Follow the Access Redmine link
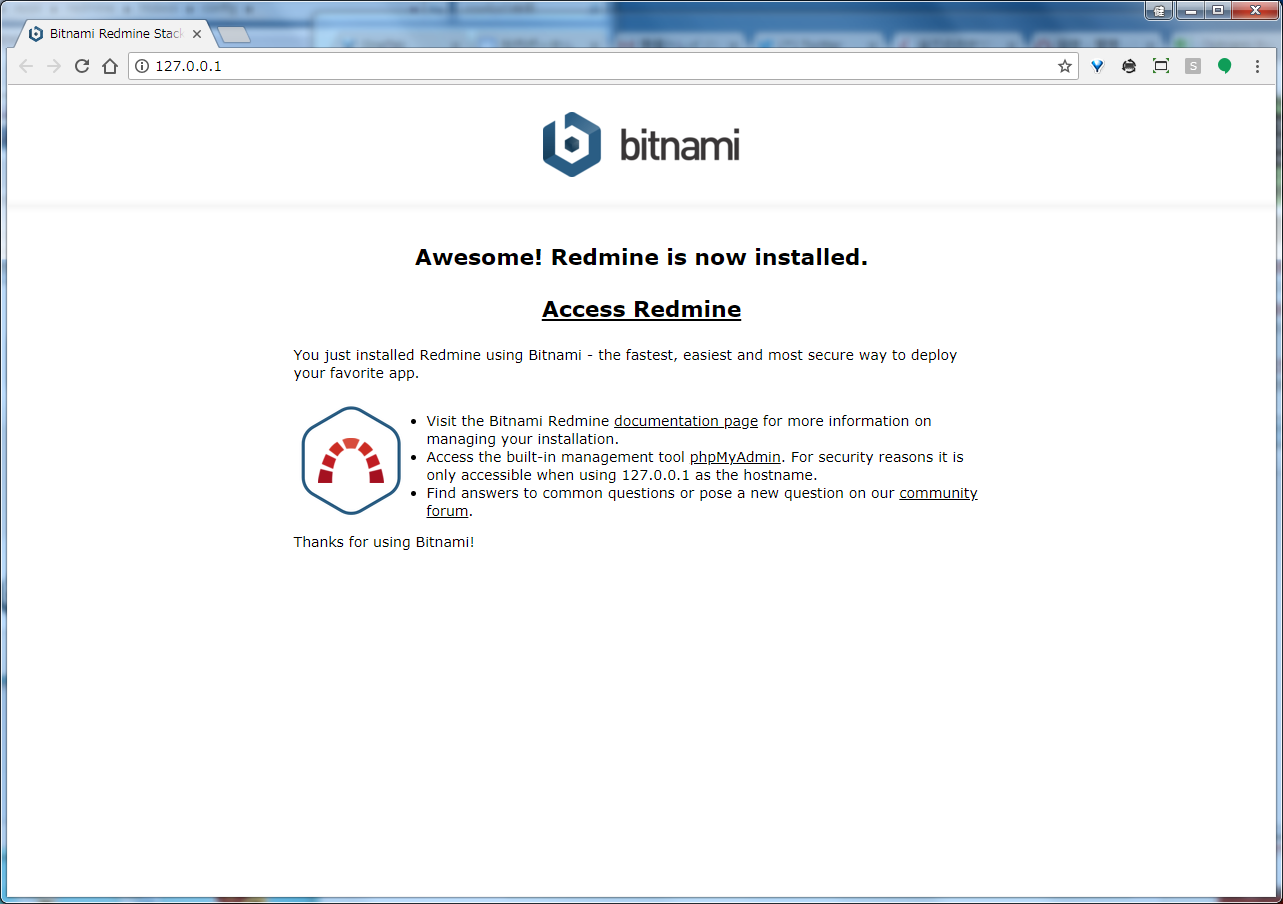This screenshot has width=1283, height=904. pyautogui.click(x=641, y=310)
